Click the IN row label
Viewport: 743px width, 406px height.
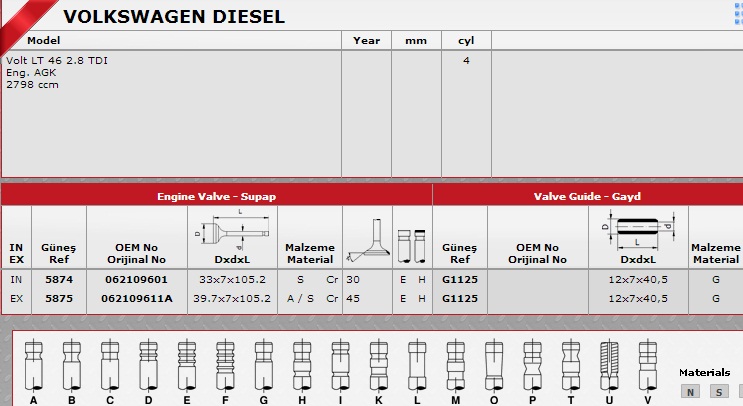click(x=16, y=280)
